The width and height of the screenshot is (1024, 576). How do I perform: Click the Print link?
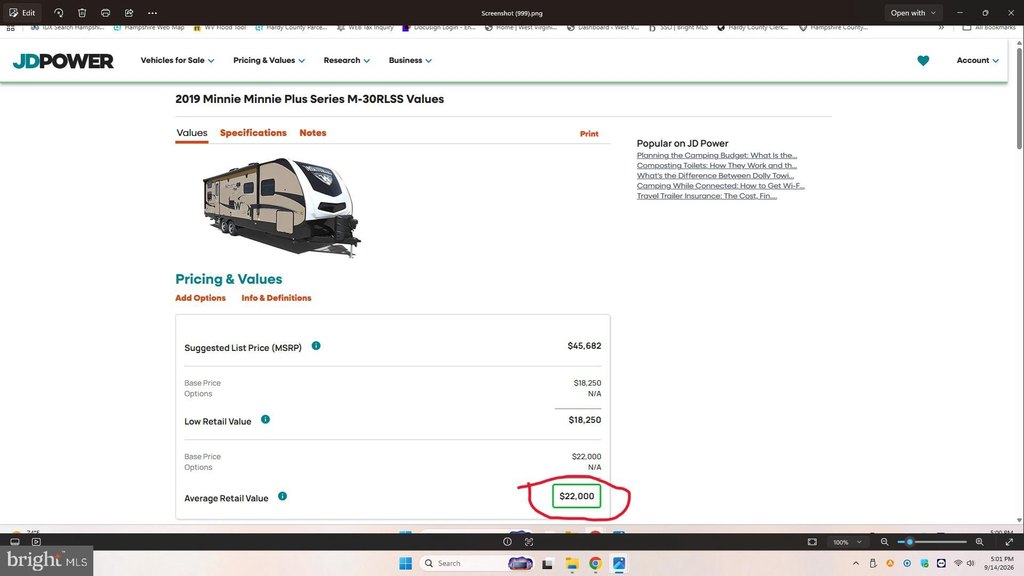[x=589, y=133]
